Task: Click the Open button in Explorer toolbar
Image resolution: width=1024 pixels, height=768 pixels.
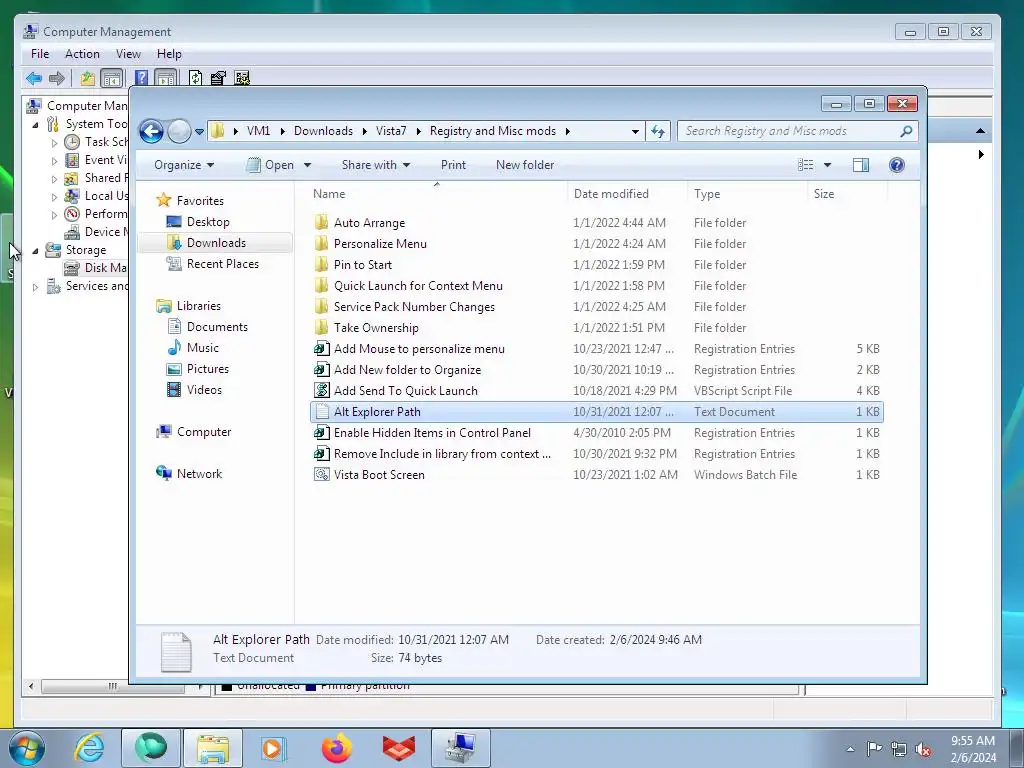Action: 272,165
